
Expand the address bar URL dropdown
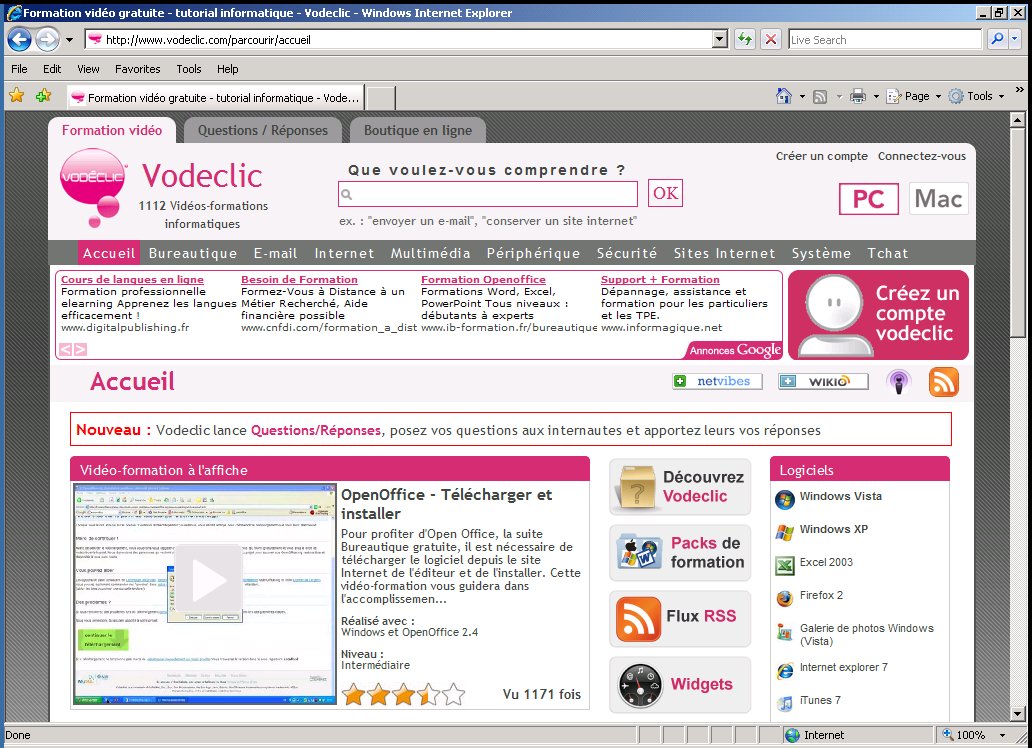(720, 40)
